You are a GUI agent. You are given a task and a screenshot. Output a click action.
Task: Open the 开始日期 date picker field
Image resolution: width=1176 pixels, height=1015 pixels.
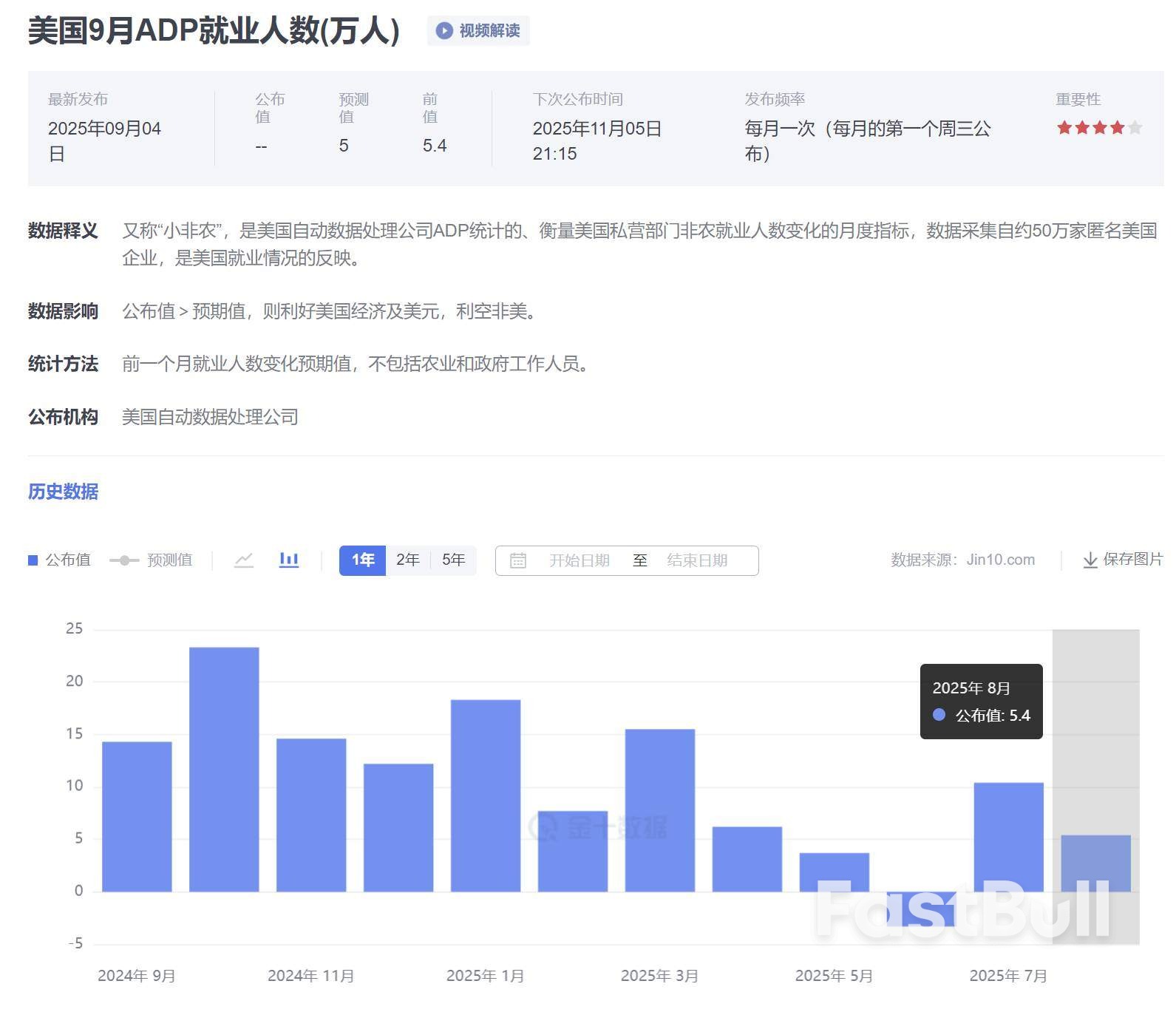click(579, 560)
